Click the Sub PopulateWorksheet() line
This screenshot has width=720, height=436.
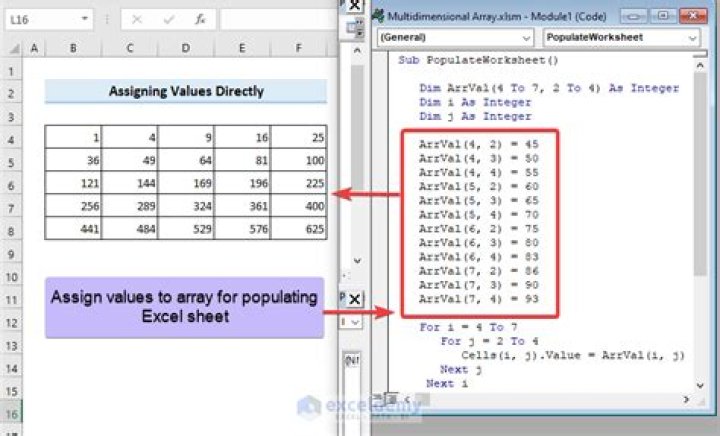[x=478, y=60]
